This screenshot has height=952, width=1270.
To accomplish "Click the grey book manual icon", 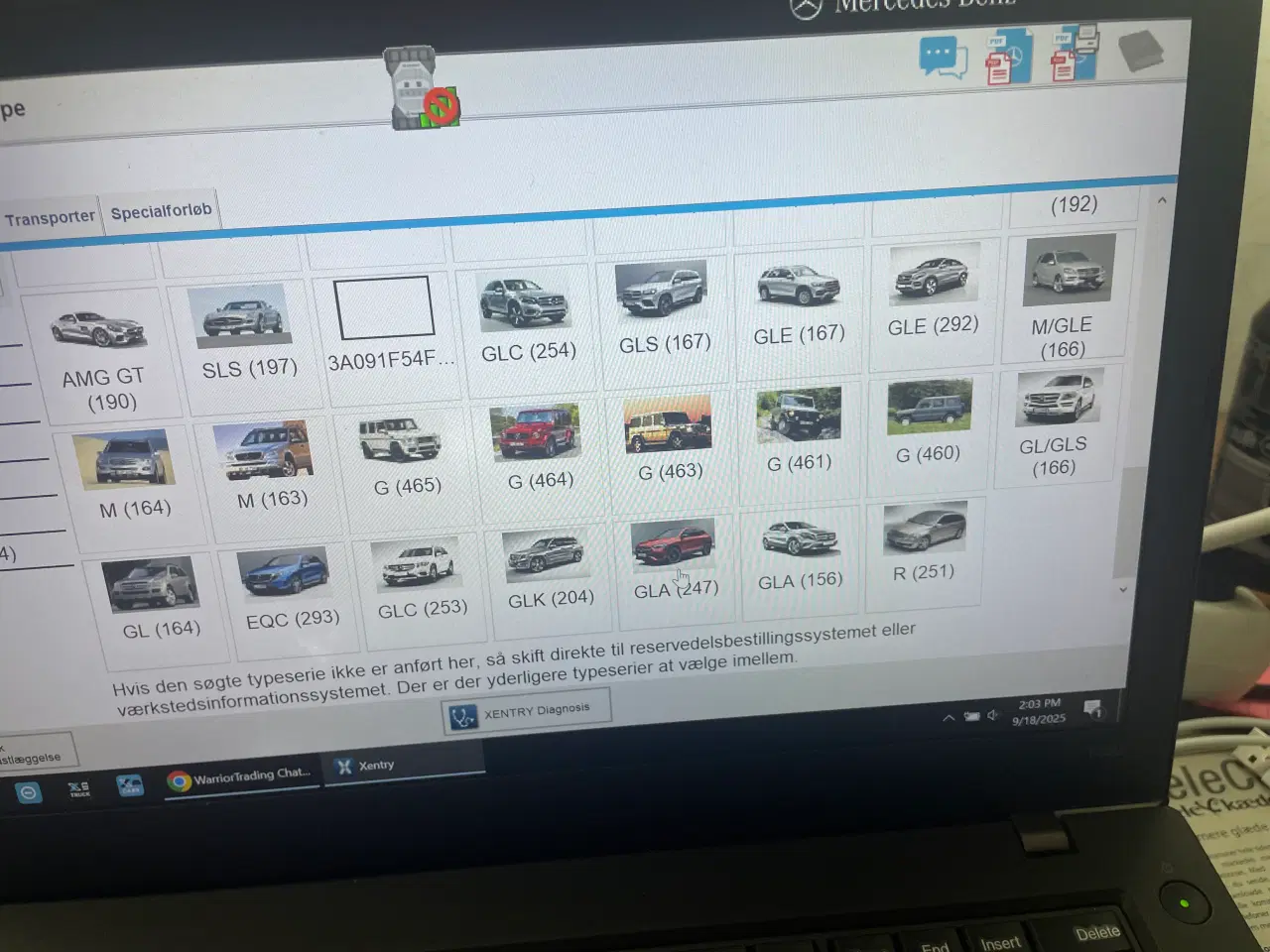I will [x=1140, y=51].
